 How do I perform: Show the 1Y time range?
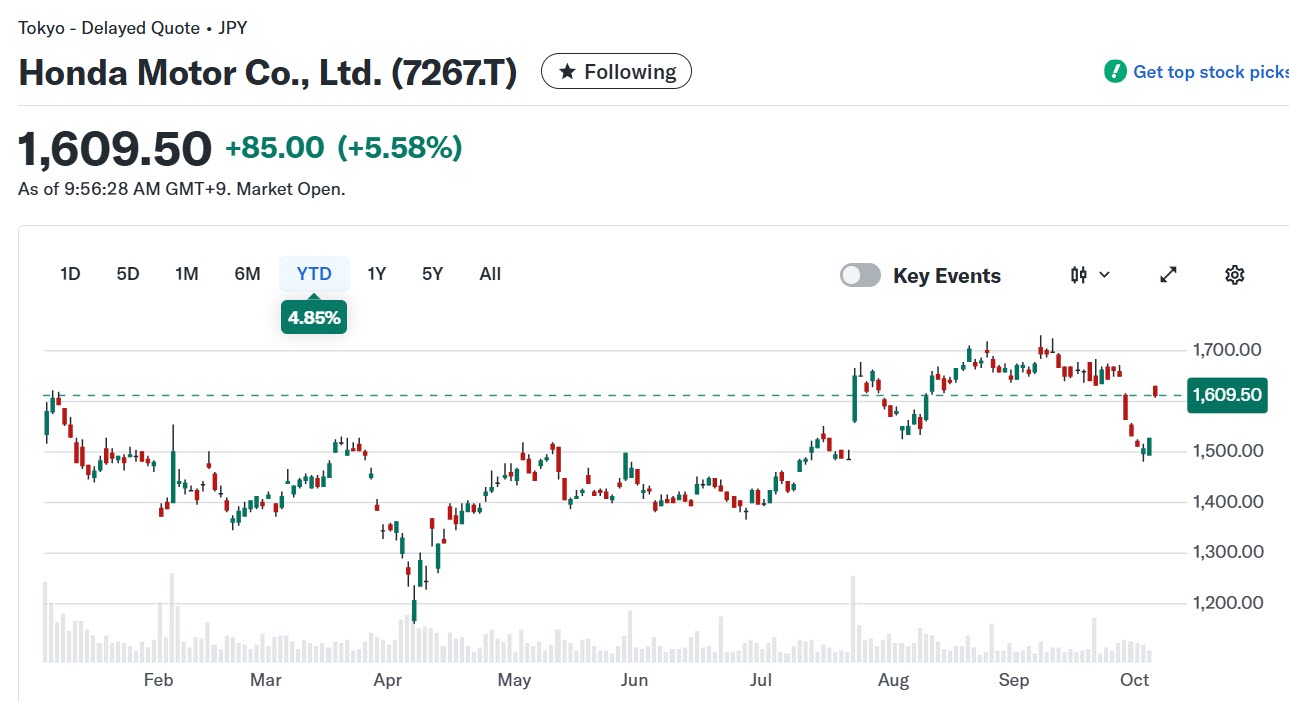(x=377, y=274)
